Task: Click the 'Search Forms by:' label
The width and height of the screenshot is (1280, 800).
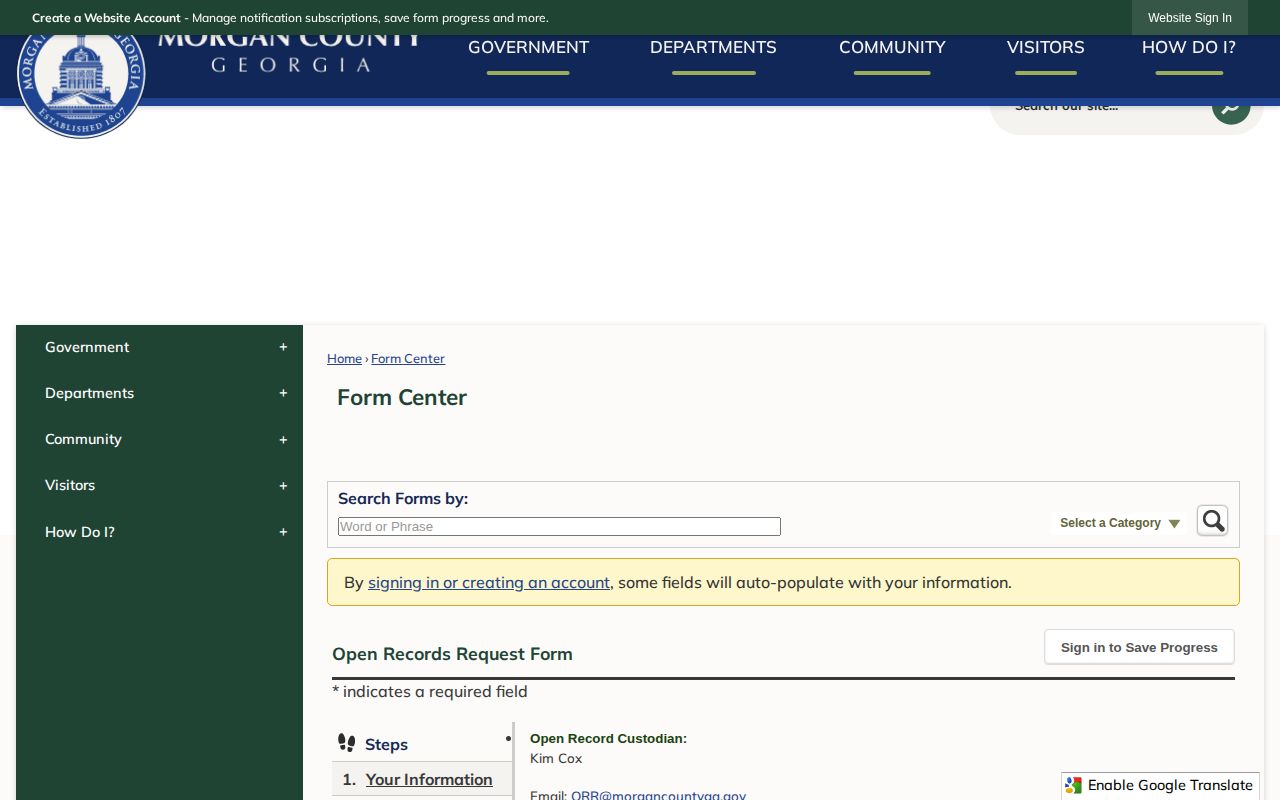Action: 403,499
